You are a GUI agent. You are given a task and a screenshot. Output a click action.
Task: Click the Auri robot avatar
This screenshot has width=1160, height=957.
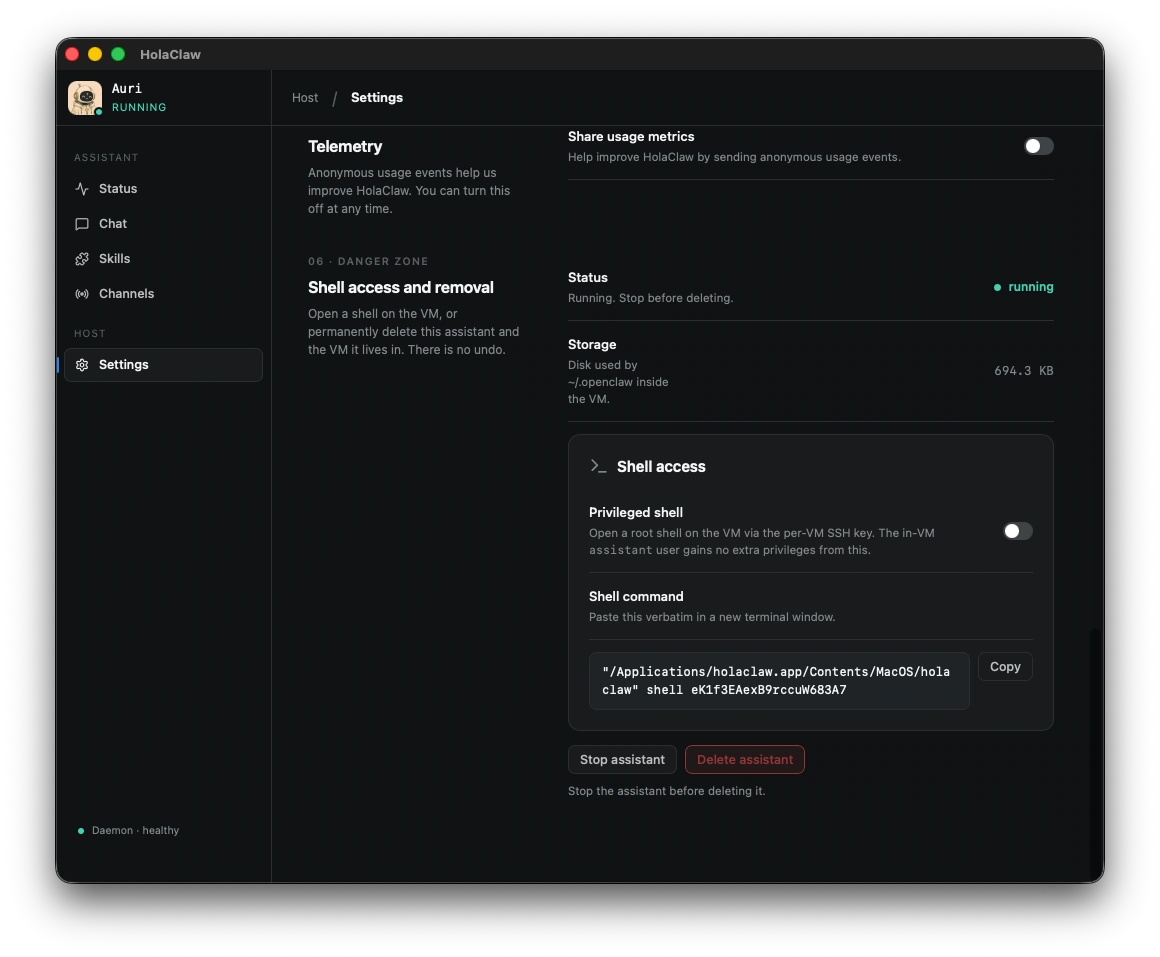coord(85,98)
